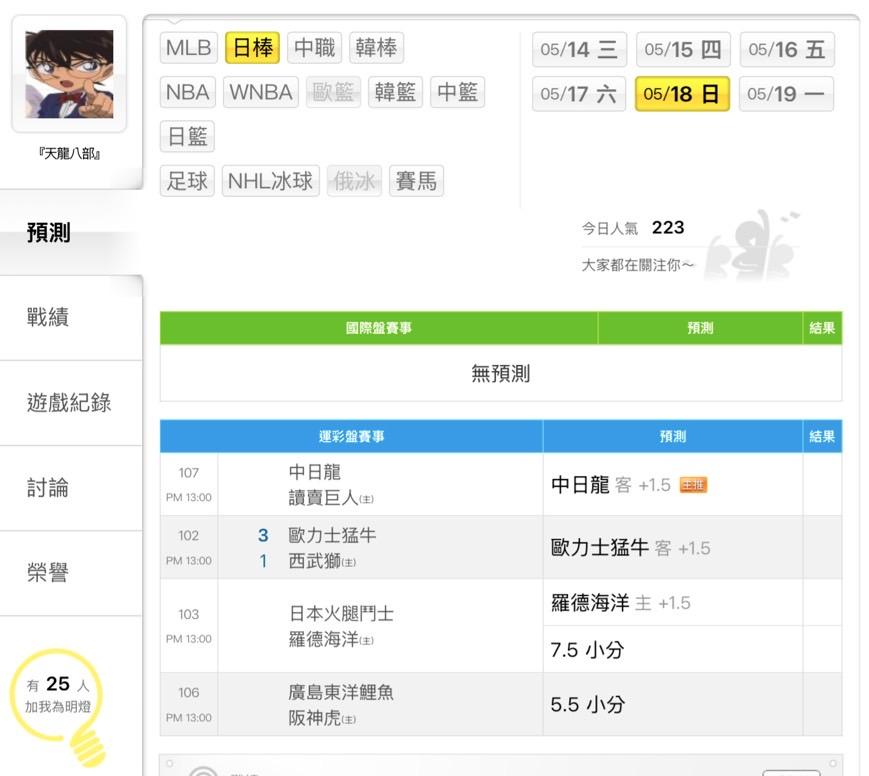
Task: Pick the 05/16 五 date button
Action: coord(787,49)
